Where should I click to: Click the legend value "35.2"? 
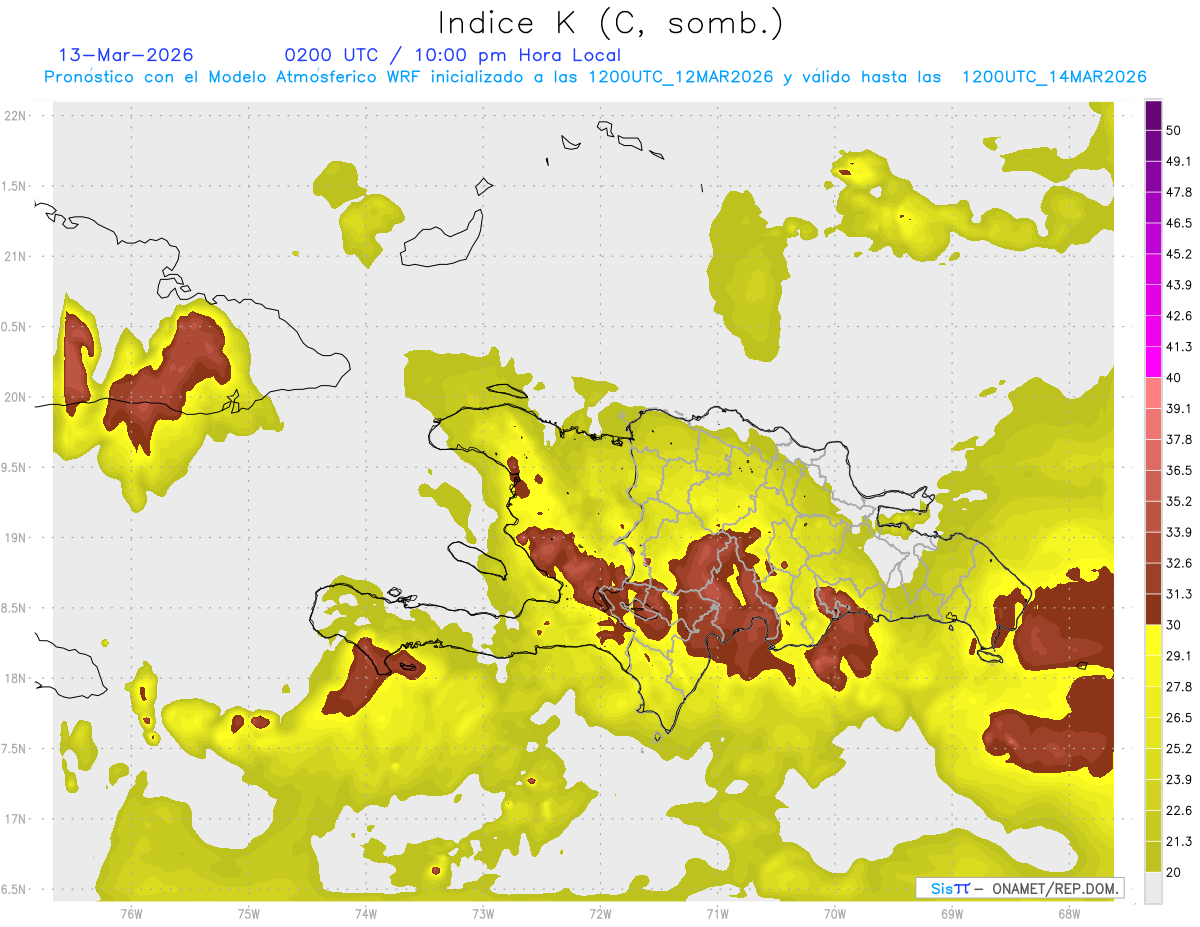(1179, 501)
